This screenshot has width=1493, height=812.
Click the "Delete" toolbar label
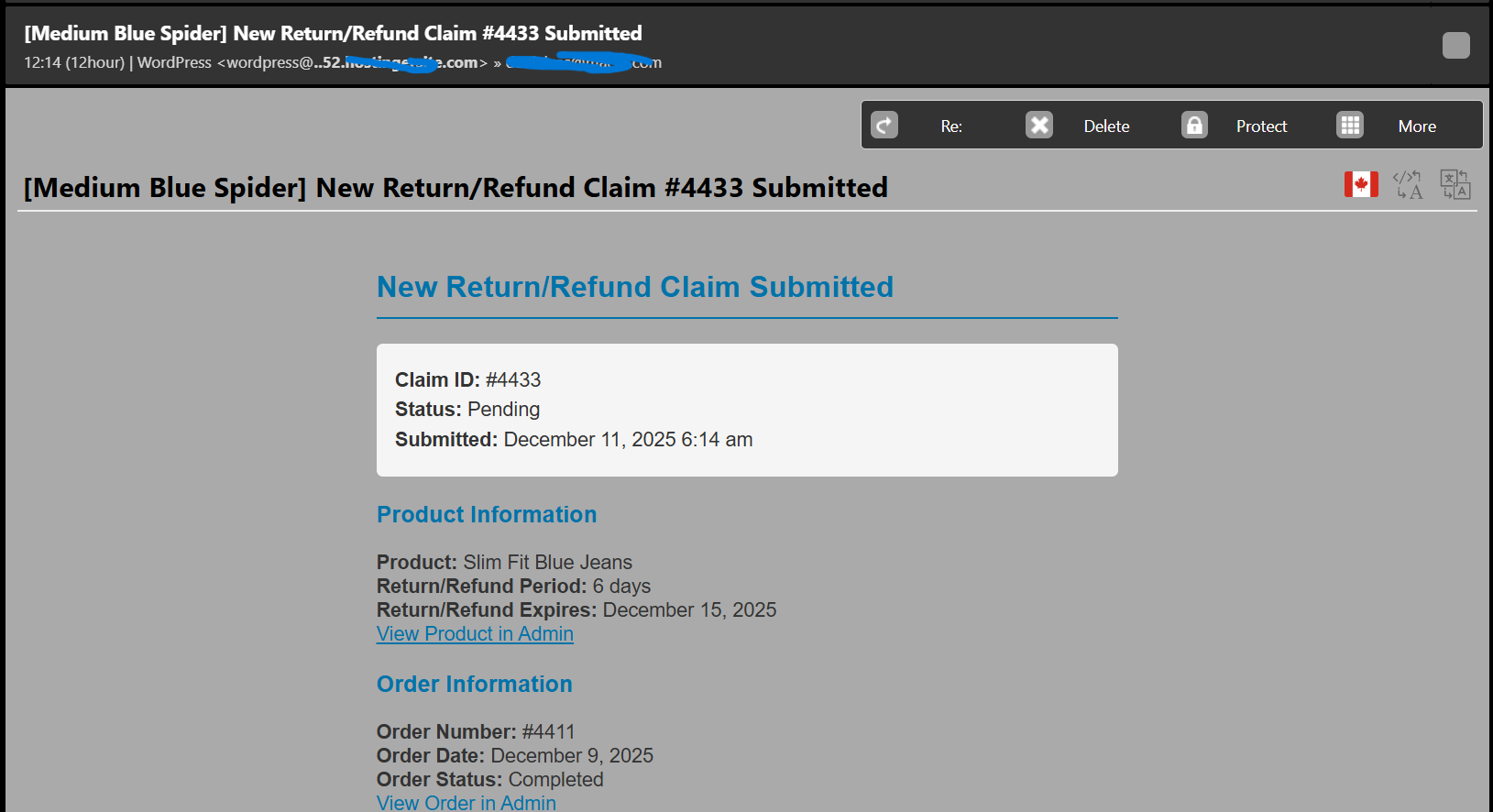[1106, 126]
